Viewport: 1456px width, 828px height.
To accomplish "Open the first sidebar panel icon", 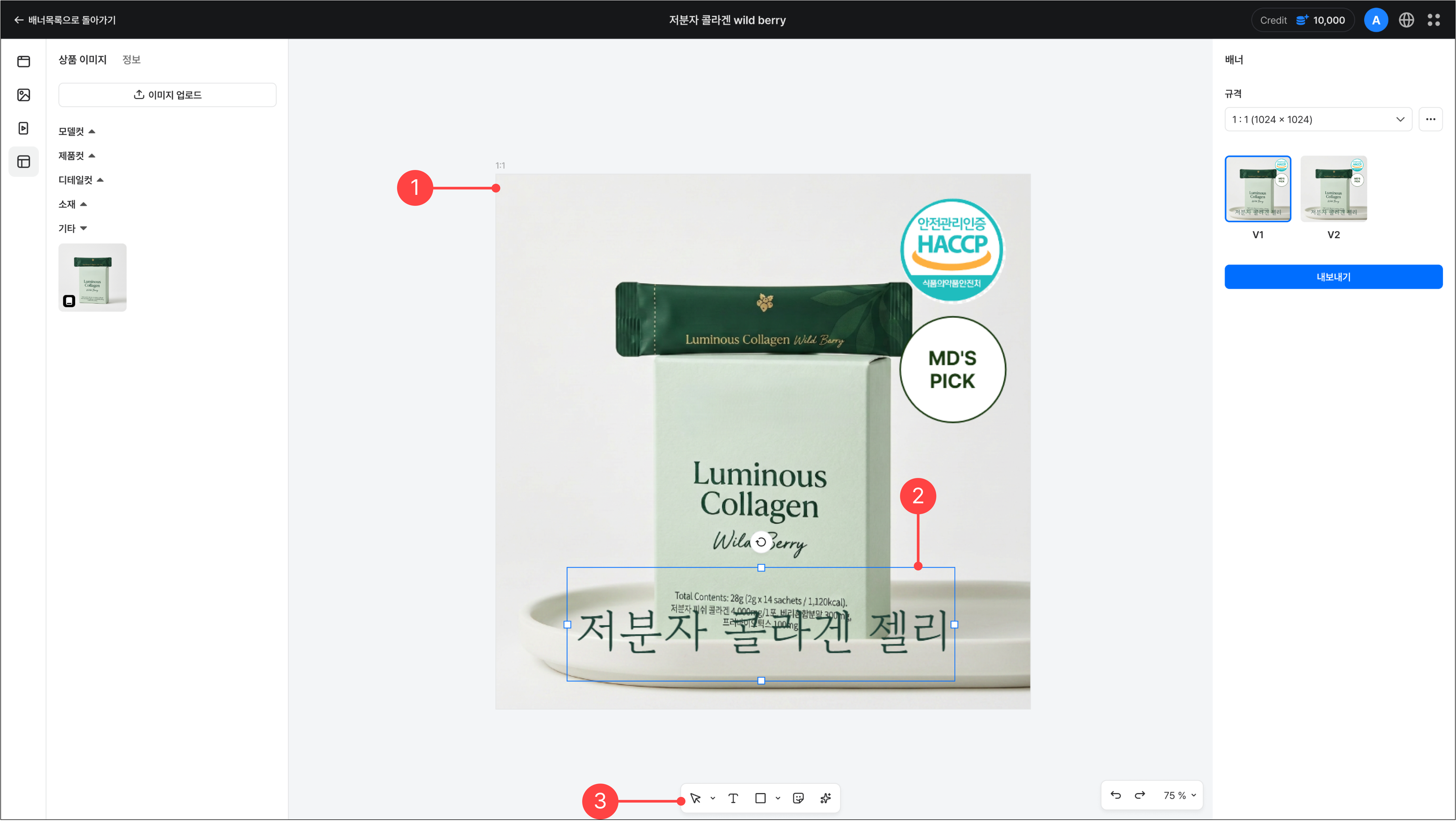I will 24,61.
